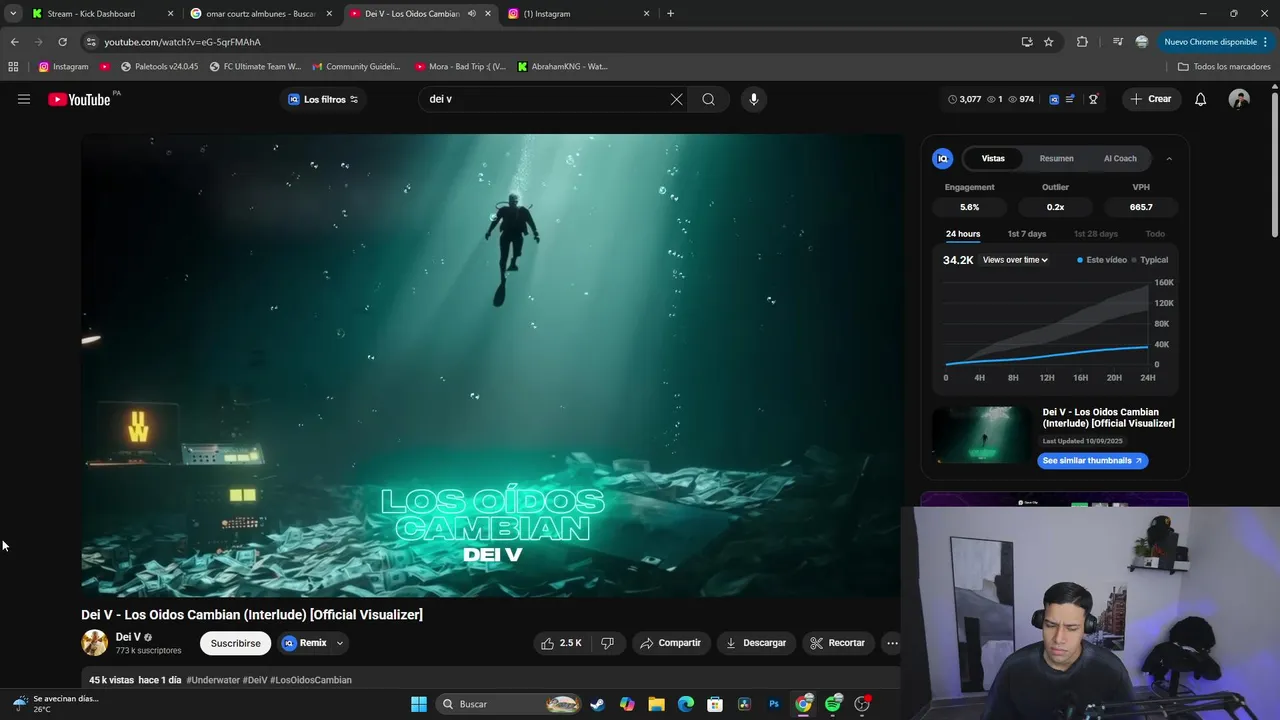Click the Compartir share button
Screen dimensions: 1280x720
pyautogui.click(x=671, y=643)
